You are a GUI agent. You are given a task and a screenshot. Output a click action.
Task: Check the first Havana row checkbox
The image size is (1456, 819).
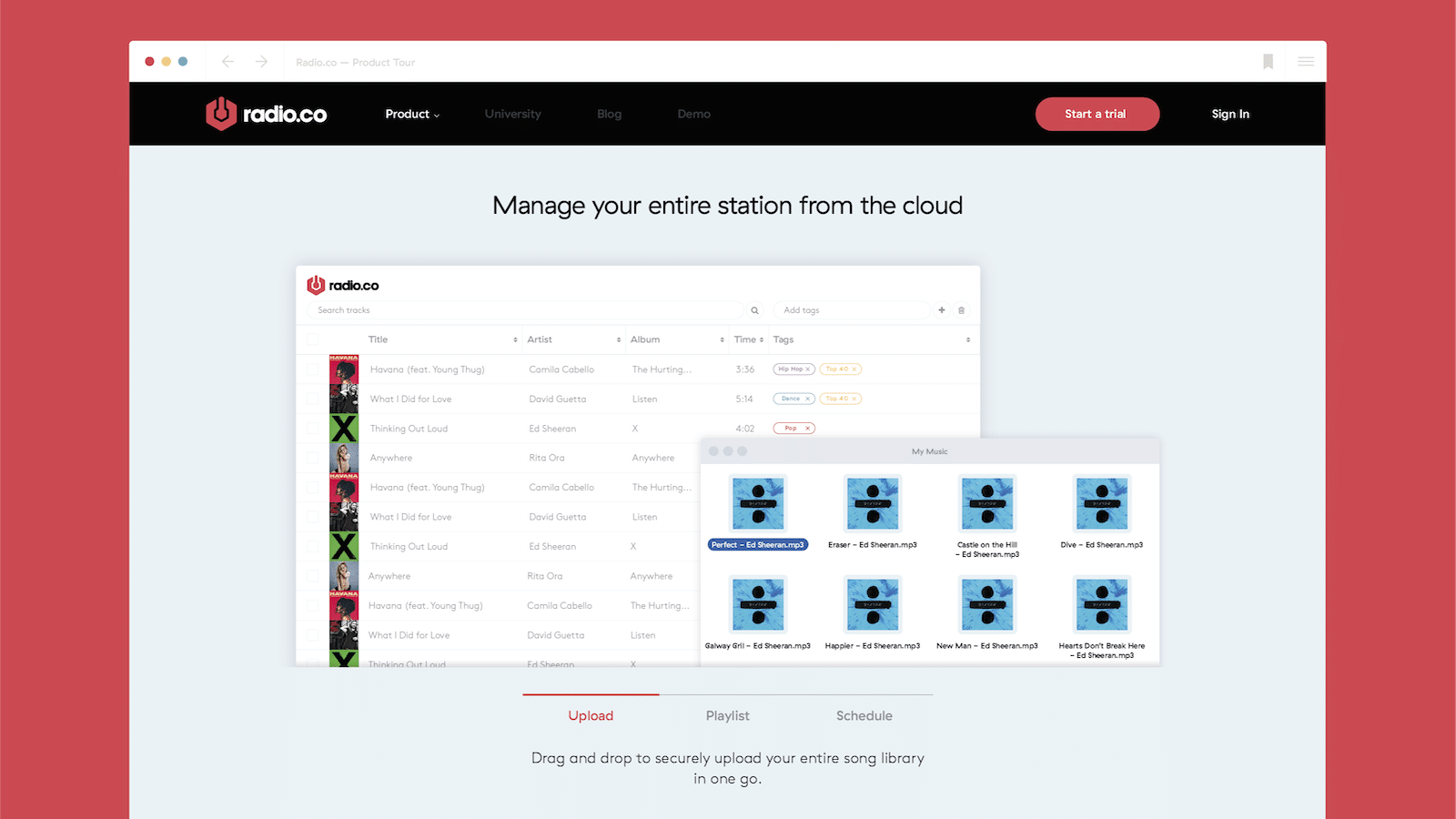click(x=313, y=369)
